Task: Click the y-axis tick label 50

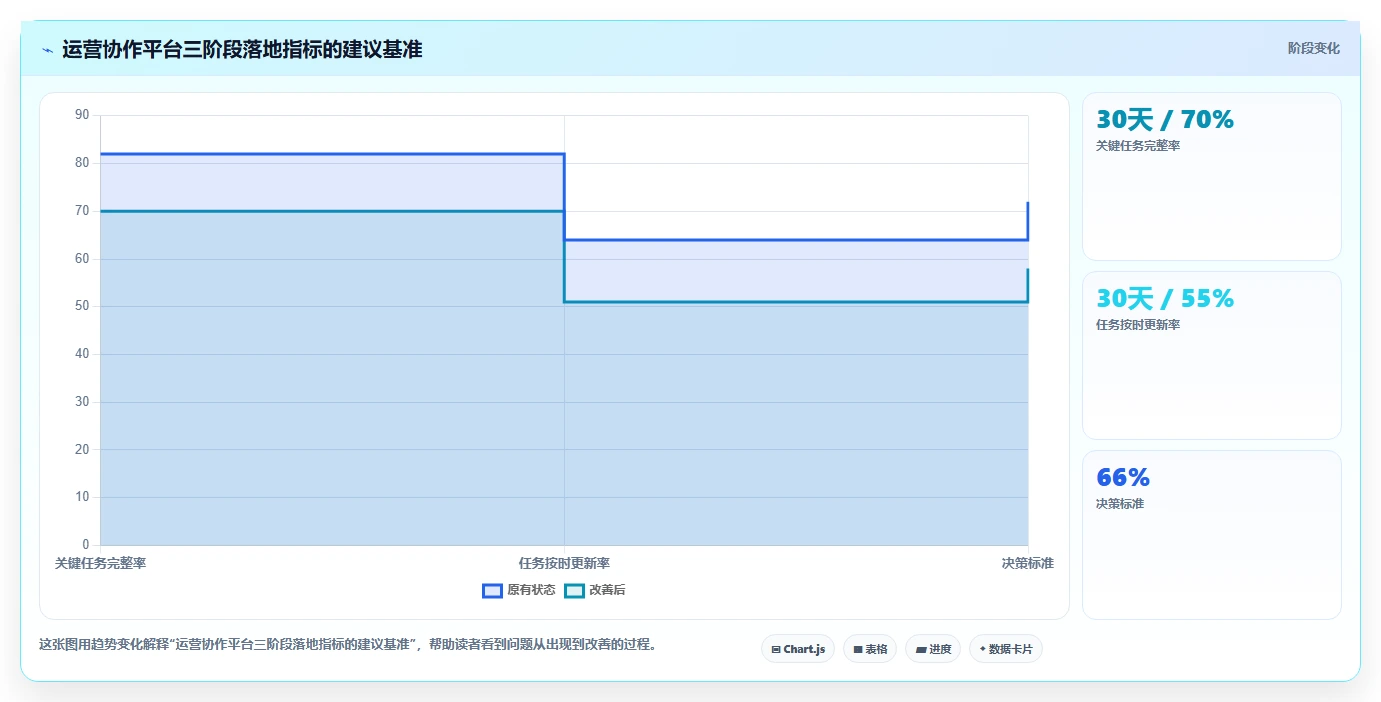Action: click(82, 306)
